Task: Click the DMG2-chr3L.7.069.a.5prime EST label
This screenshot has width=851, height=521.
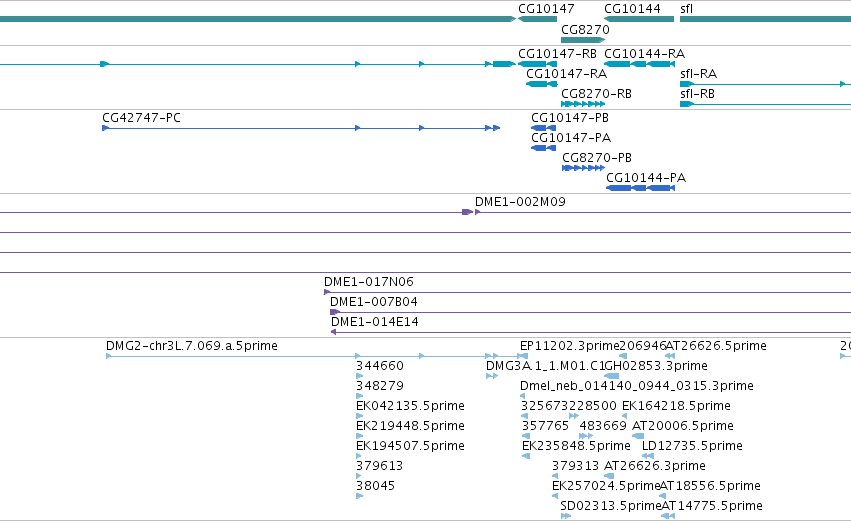Action: coord(192,346)
